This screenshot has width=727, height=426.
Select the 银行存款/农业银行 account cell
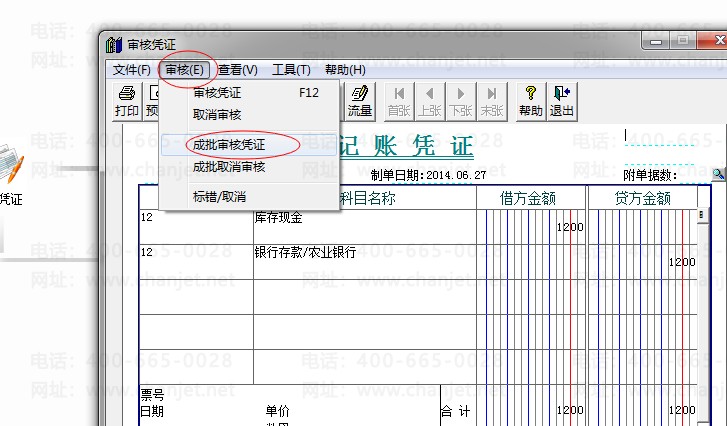365,262
